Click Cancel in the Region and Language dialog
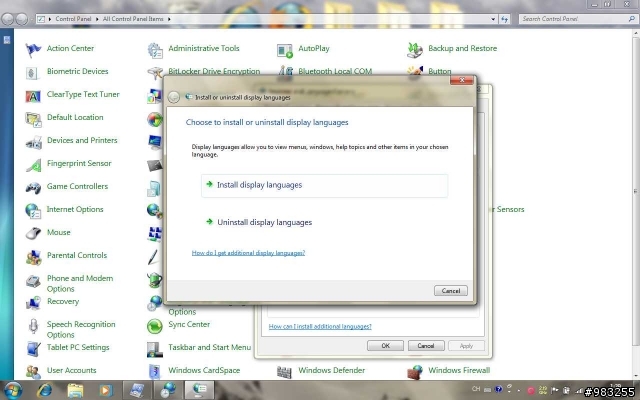The height and width of the screenshot is (400, 640). (x=426, y=346)
